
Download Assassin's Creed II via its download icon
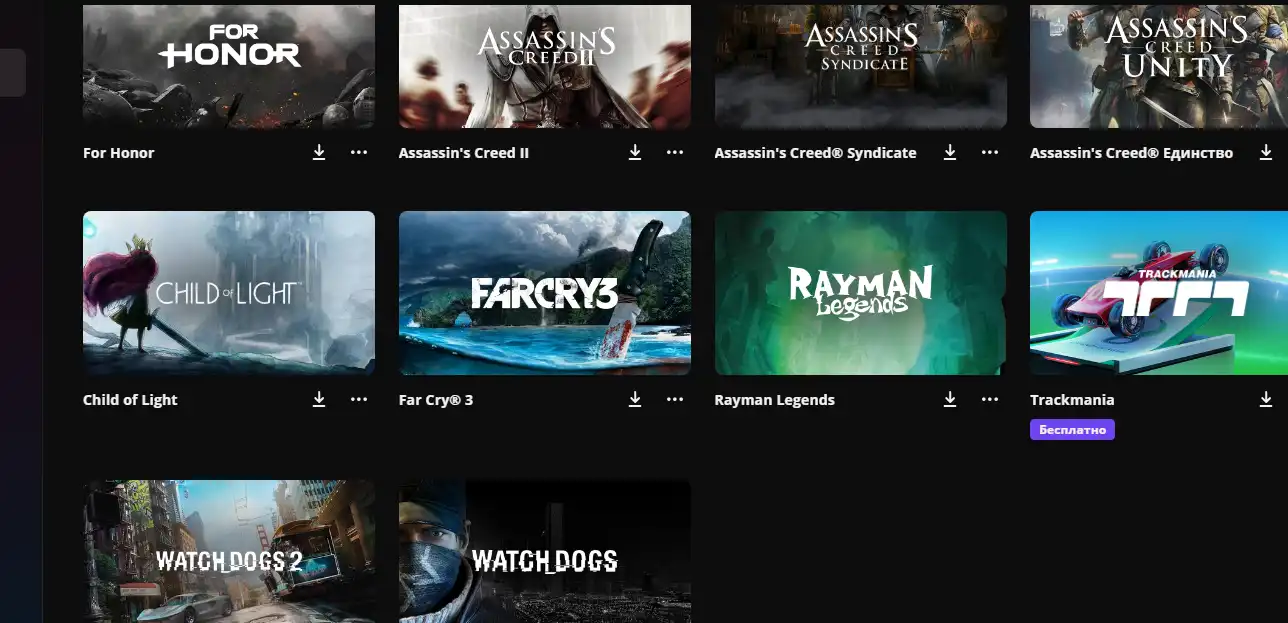pos(635,152)
